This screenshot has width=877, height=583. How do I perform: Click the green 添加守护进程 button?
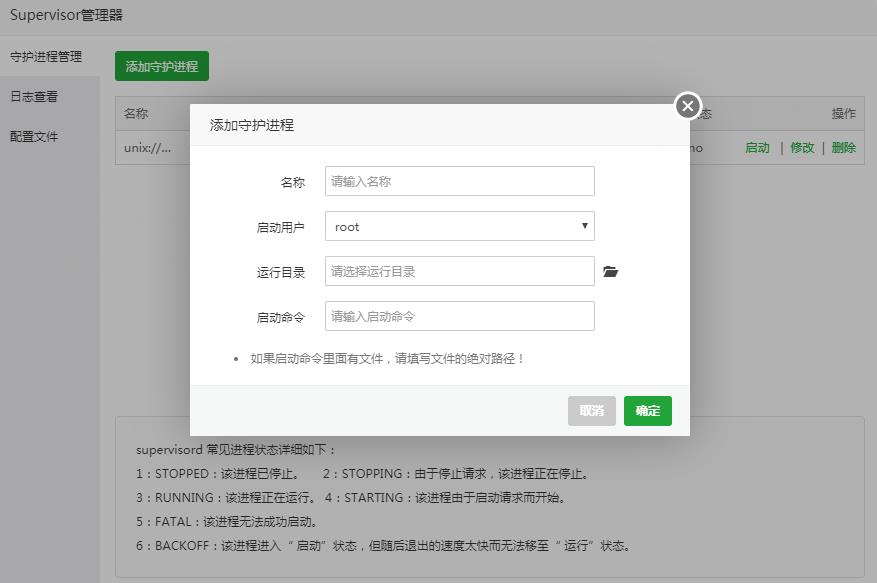tap(162, 66)
